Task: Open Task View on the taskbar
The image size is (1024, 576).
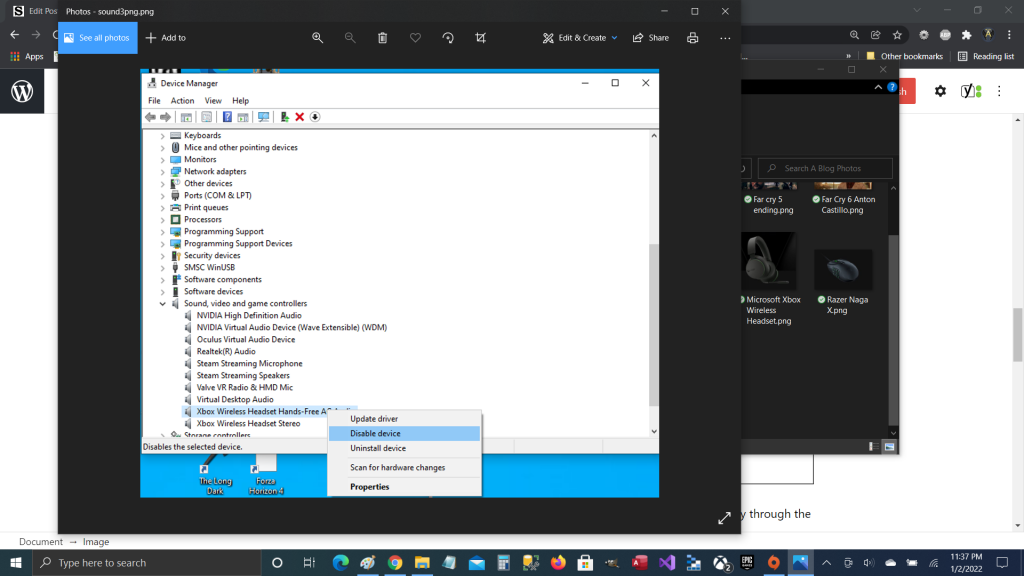Action: (310, 562)
